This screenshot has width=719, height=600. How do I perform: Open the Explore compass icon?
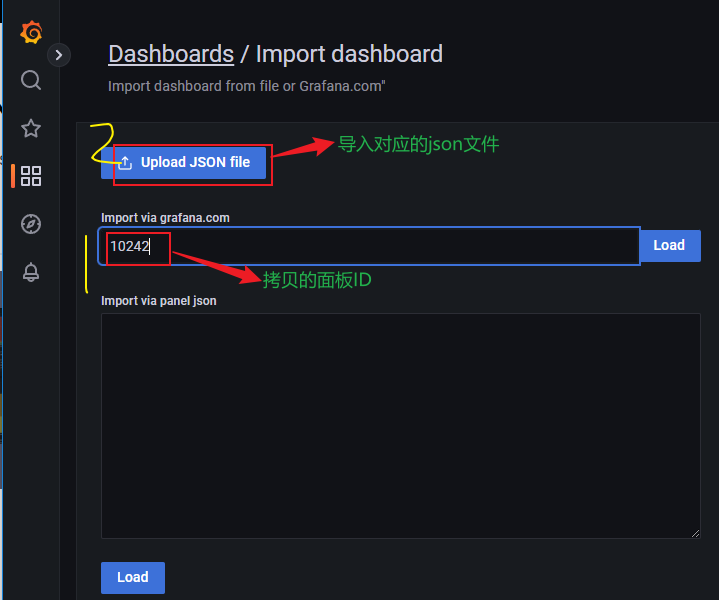click(31, 224)
